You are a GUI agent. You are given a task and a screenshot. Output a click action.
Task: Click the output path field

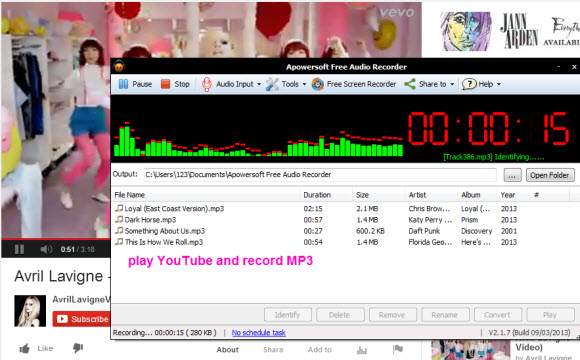(320, 175)
